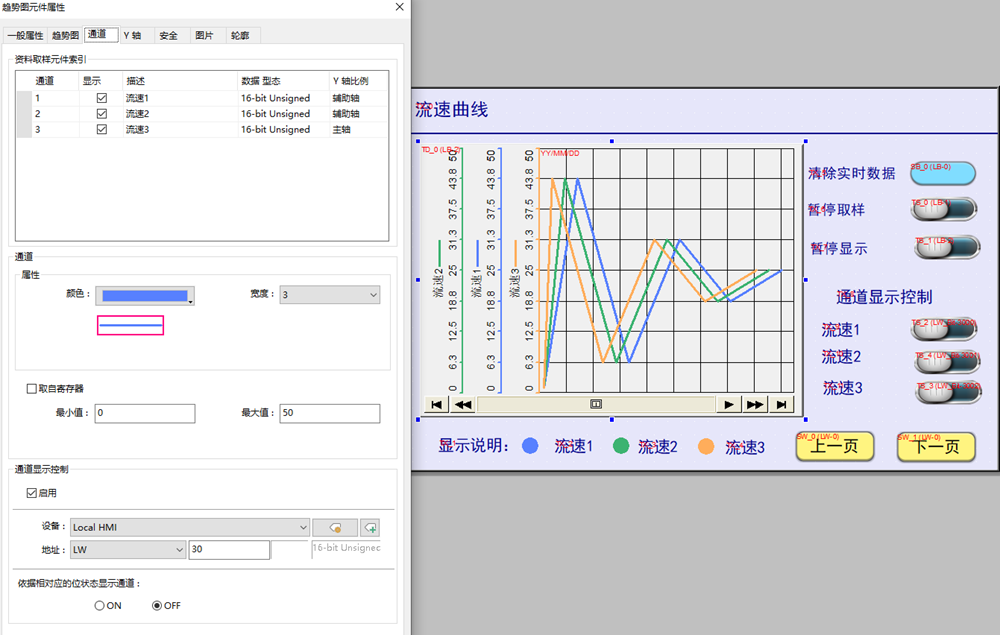
Task: Select the ON radio button
Action: pos(100,605)
